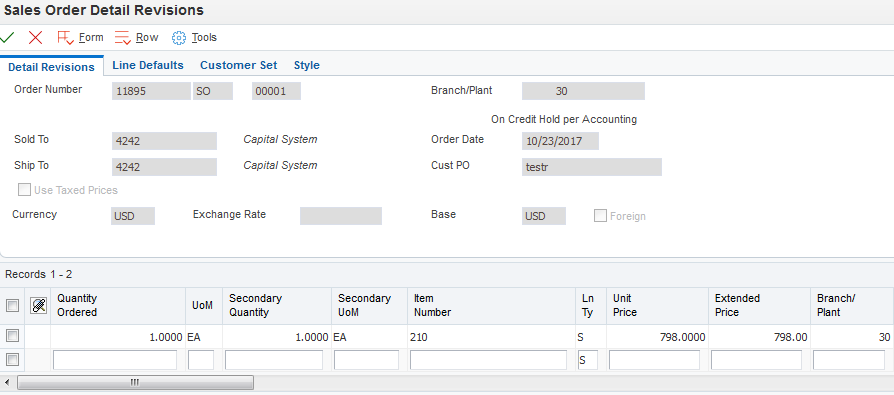Click the Order Date field 10/23/2017
Screen dimensions: 894x395
click(560, 141)
